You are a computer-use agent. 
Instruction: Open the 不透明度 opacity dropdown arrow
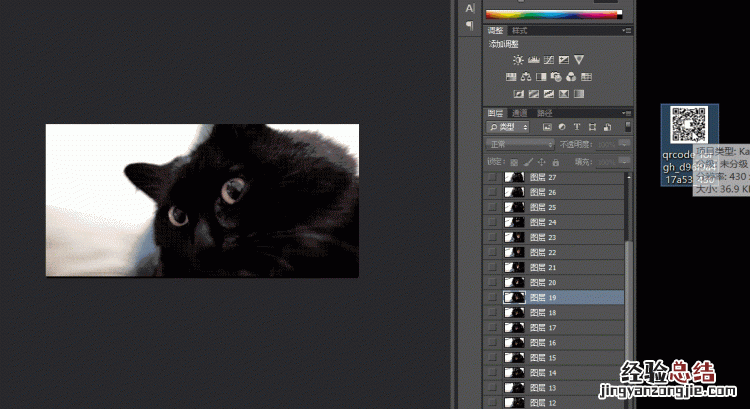click(626, 144)
